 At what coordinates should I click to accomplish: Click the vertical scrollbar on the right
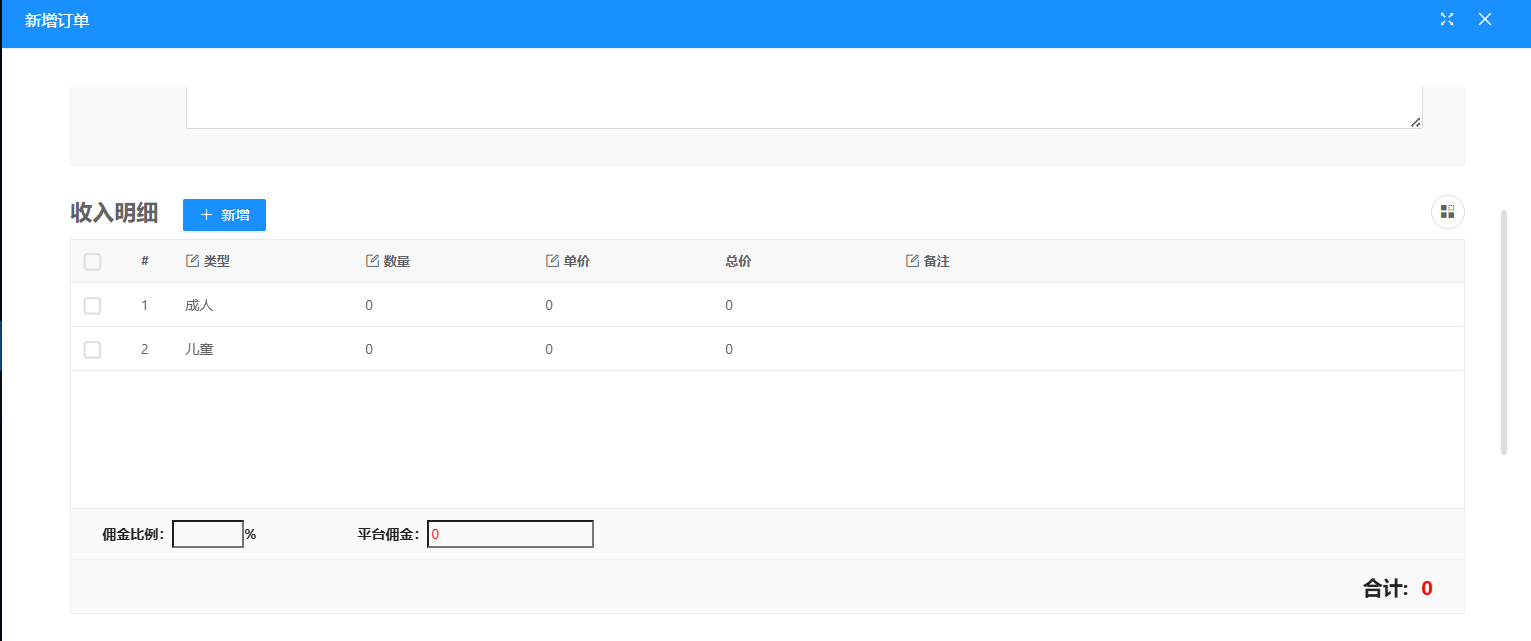(x=1503, y=332)
